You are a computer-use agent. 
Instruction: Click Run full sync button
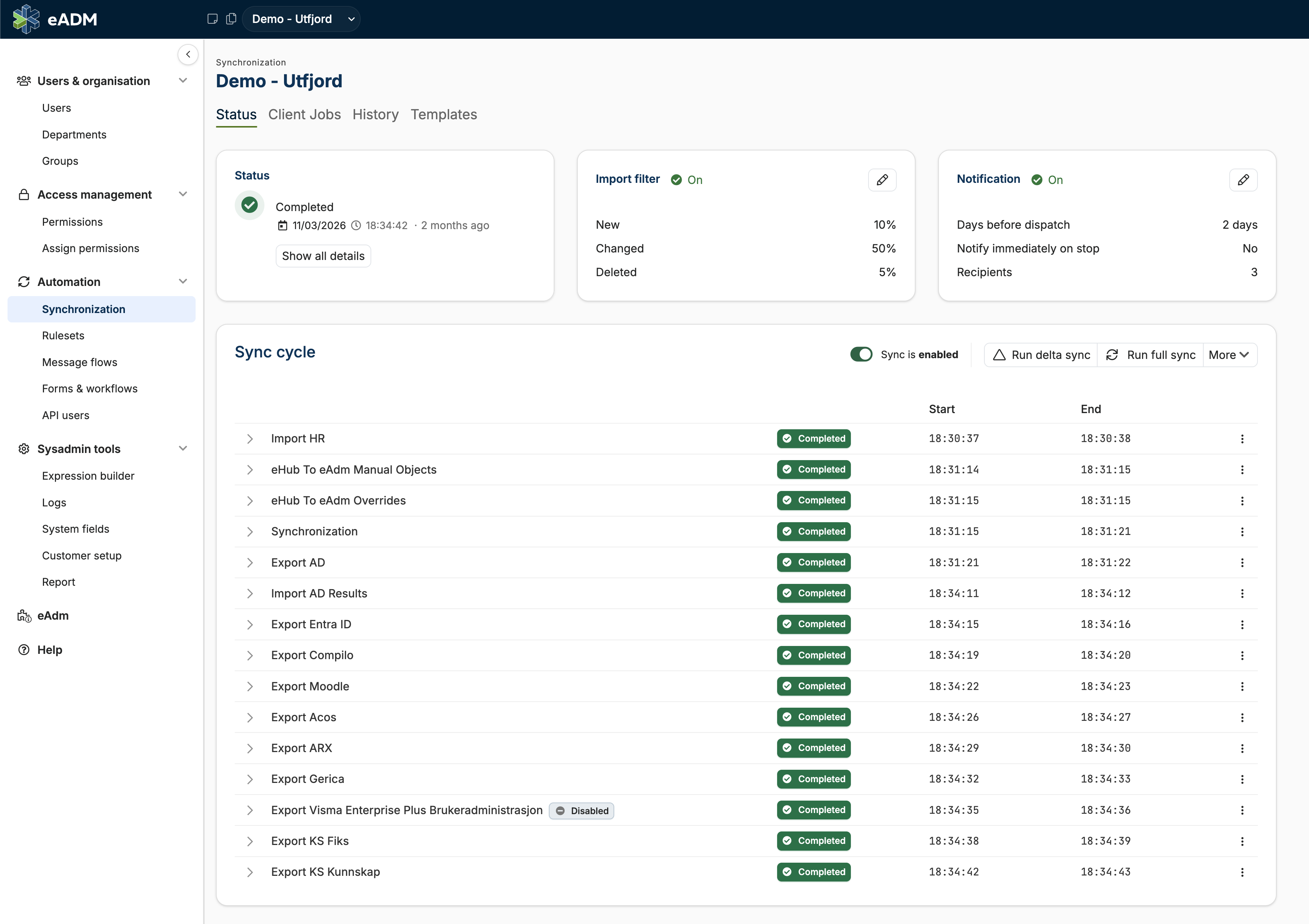coord(1151,355)
